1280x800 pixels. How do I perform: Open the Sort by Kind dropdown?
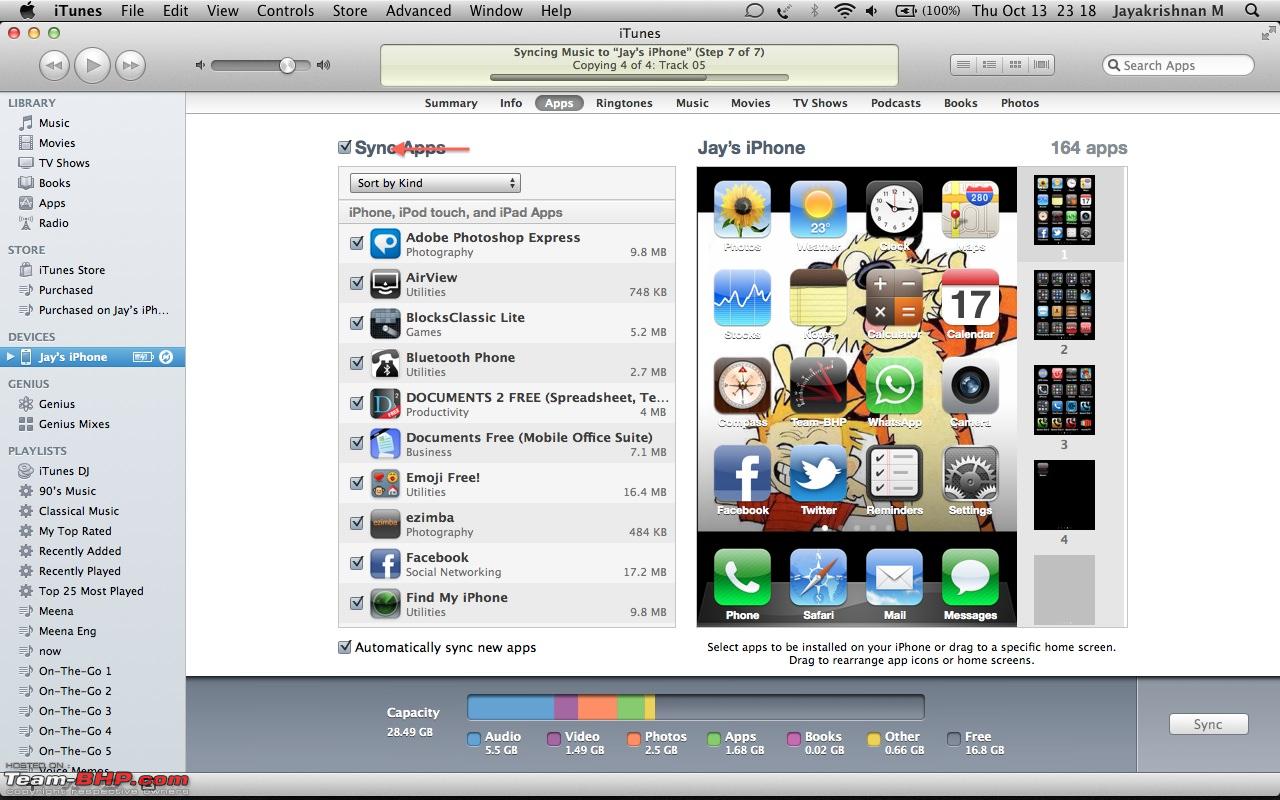[435, 183]
